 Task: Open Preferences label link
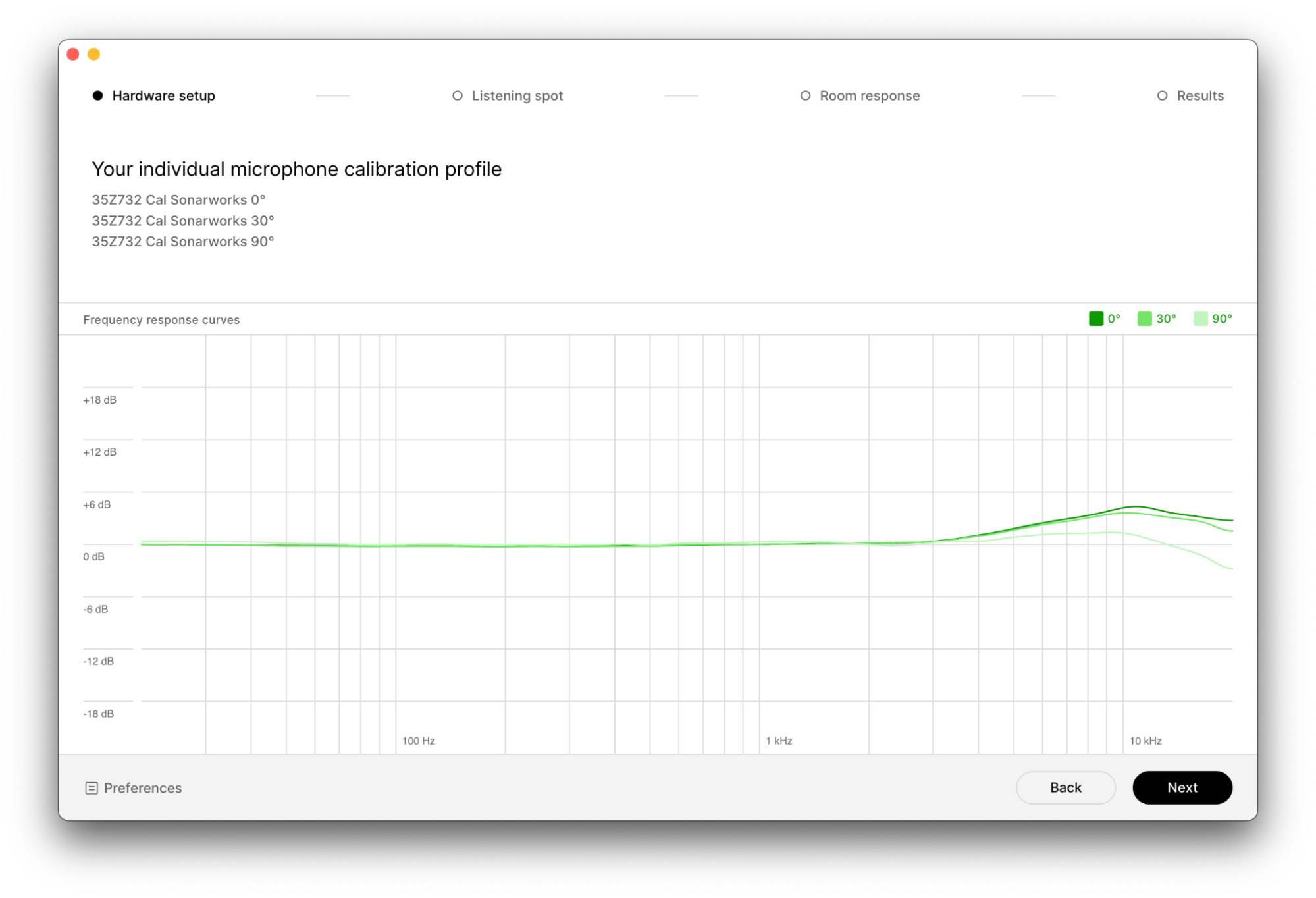coord(143,788)
